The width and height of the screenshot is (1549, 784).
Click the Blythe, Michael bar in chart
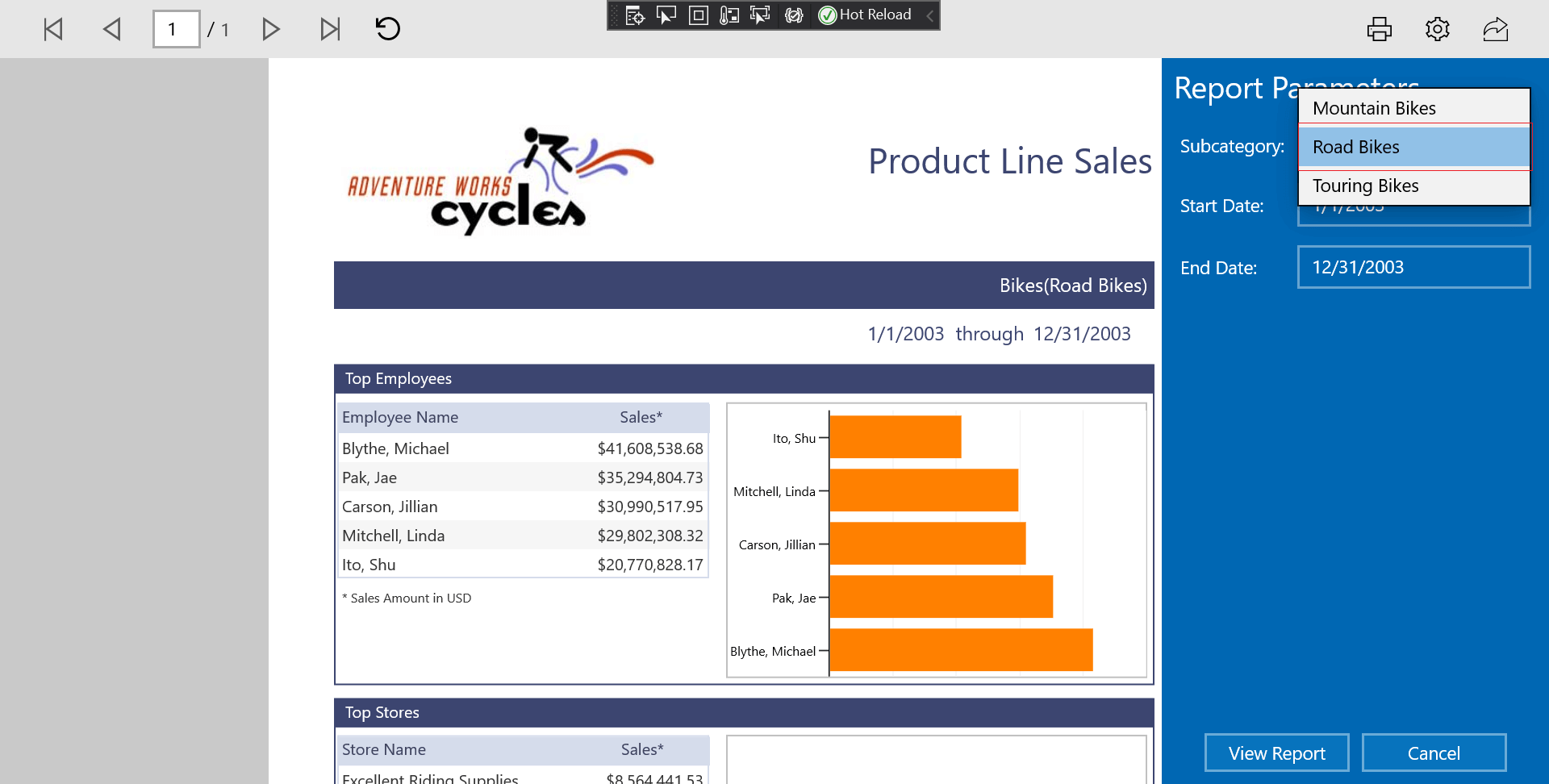coord(961,650)
